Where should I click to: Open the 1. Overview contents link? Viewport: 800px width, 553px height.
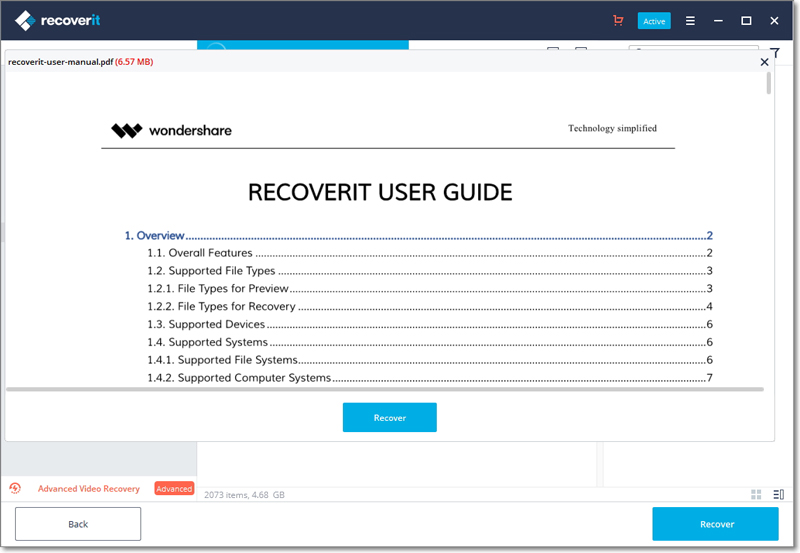(x=418, y=236)
